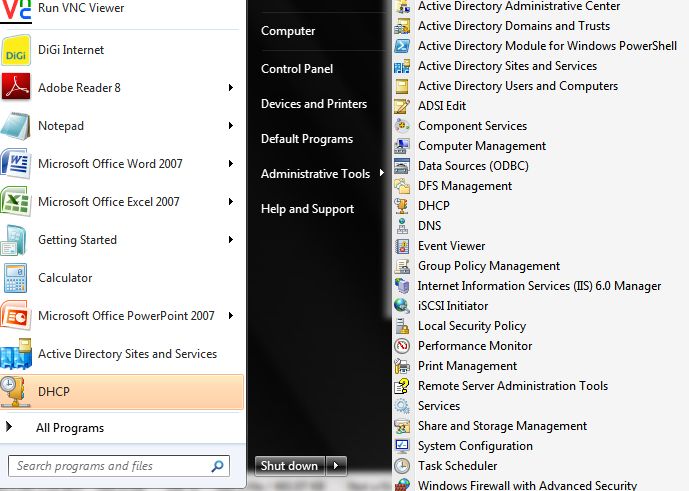The height and width of the screenshot is (491, 689).
Task: Click Data Sources (ODBC) icon
Action: 402,166
